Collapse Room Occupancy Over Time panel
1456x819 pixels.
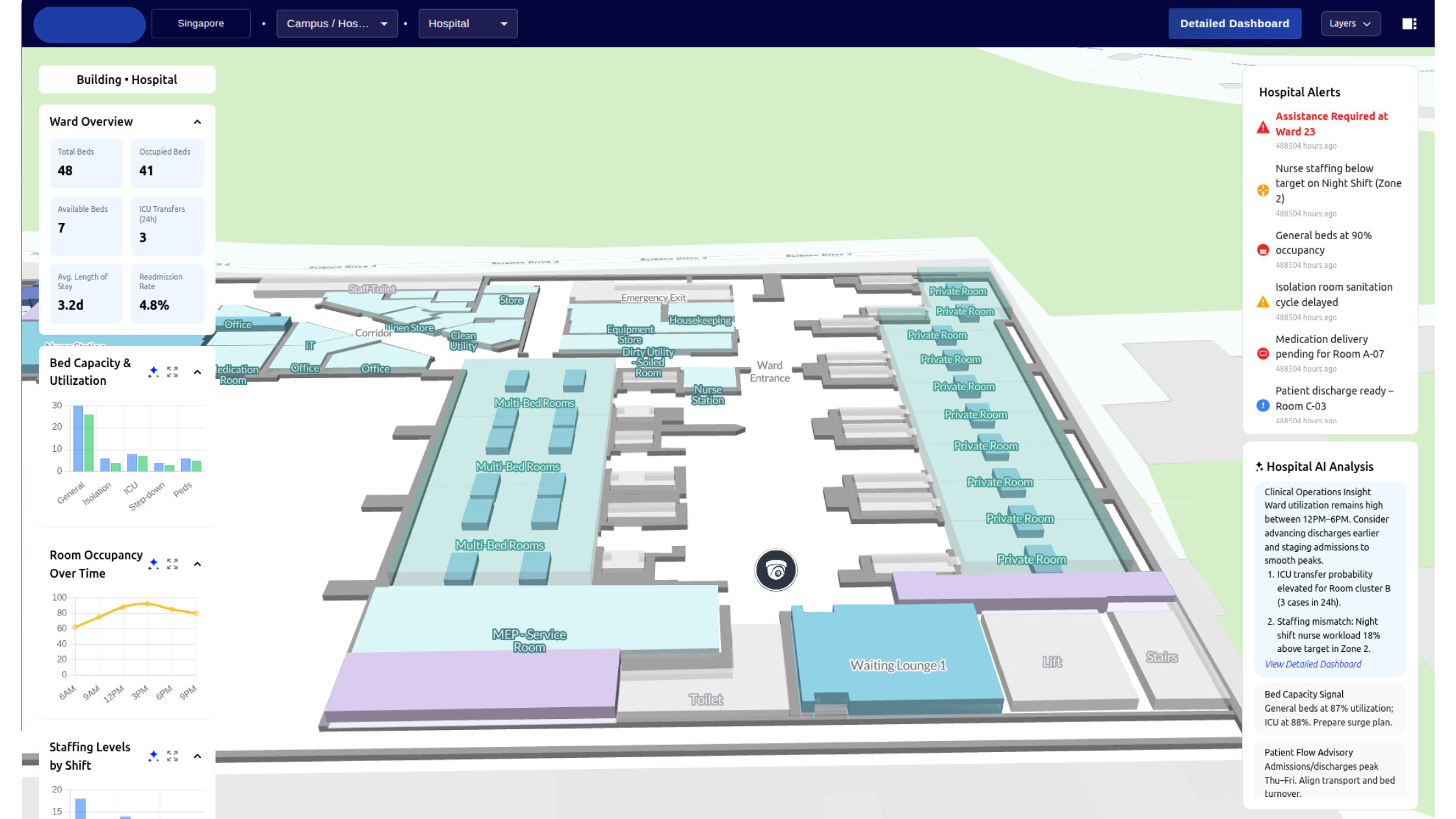198,564
